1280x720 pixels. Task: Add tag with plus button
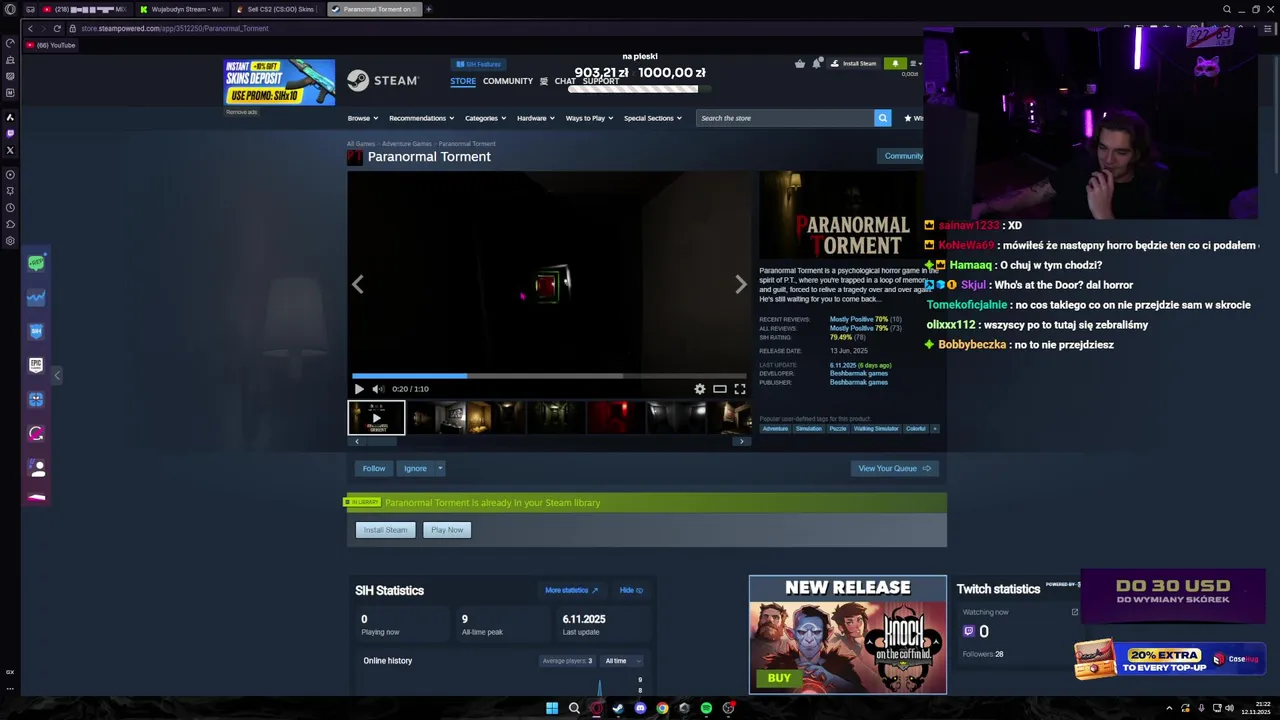[x=935, y=429]
